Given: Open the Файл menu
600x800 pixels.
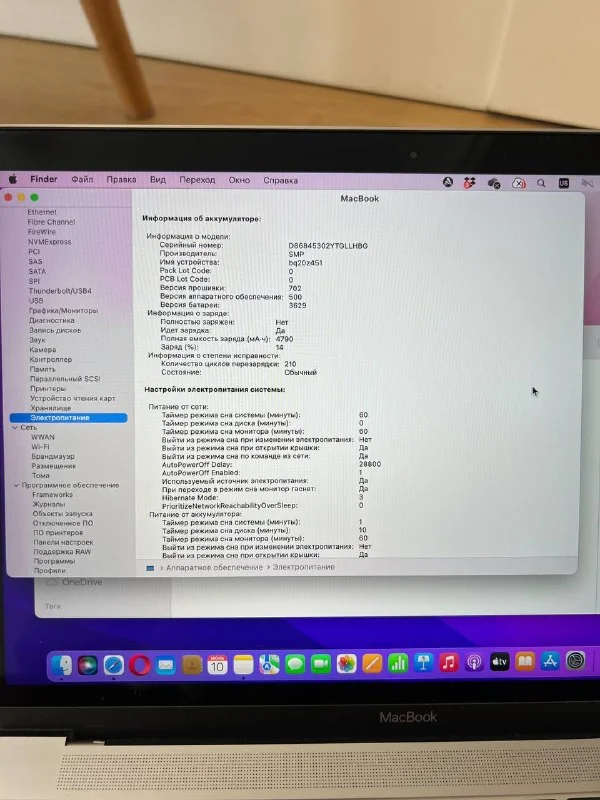Looking at the screenshot, I should [x=82, y=180].
